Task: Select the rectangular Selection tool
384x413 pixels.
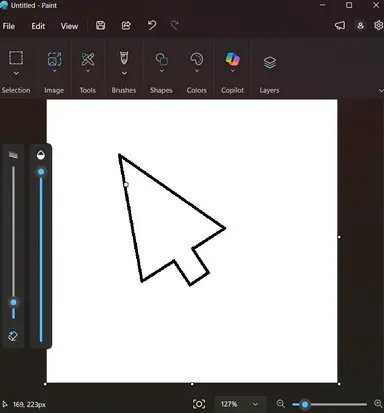Action: (16, 58)
